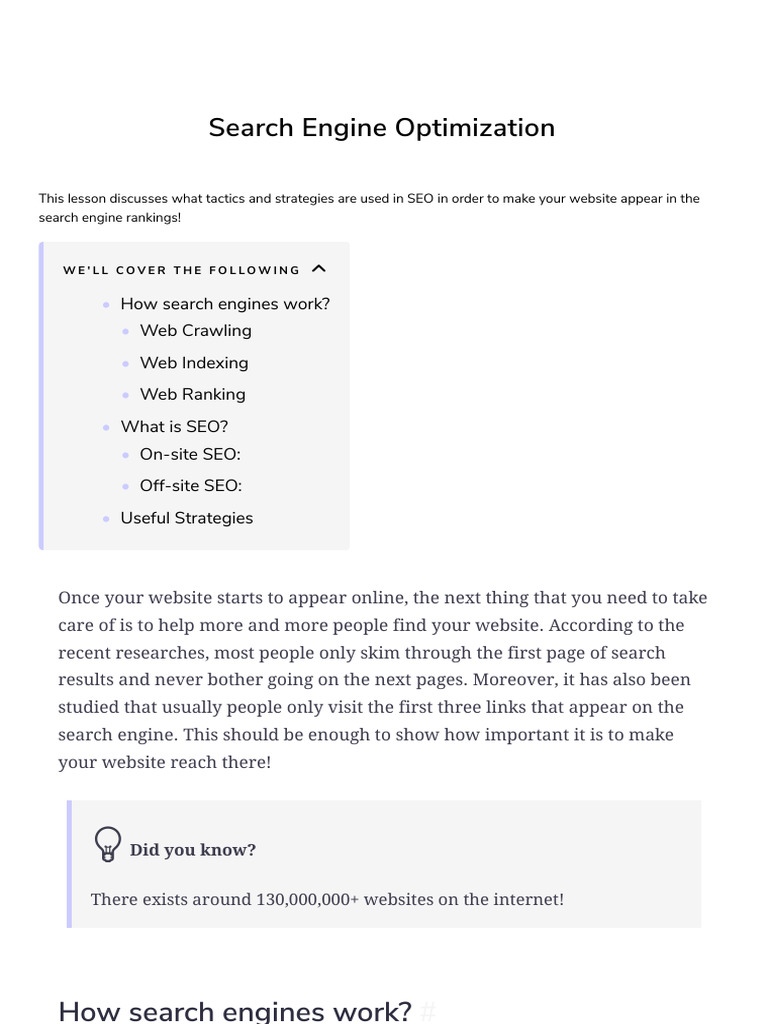Click the paragraph starting "Once your website starts"
768x1024 pixels.
[382, 680]
